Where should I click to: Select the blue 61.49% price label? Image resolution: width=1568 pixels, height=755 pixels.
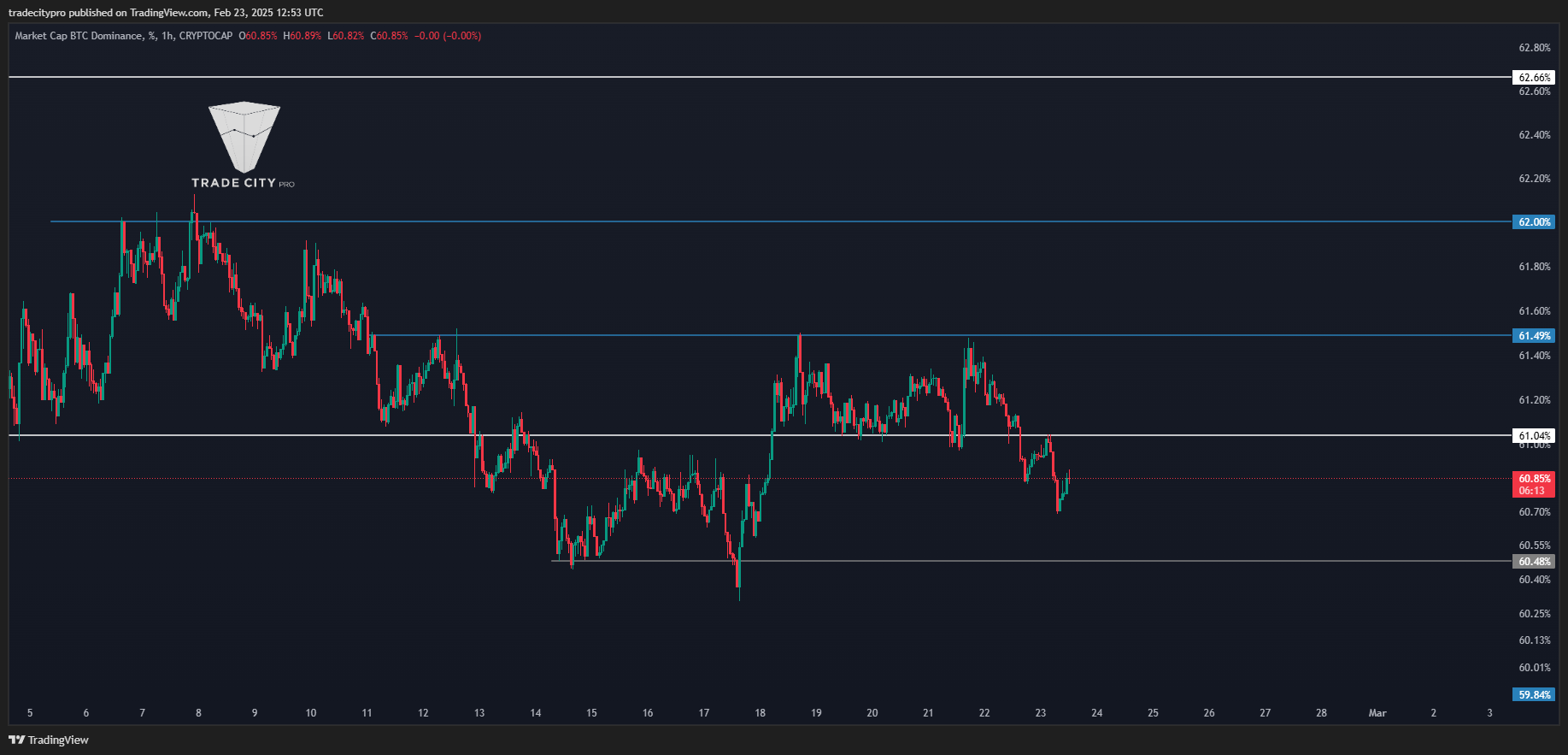[1535, 336]
